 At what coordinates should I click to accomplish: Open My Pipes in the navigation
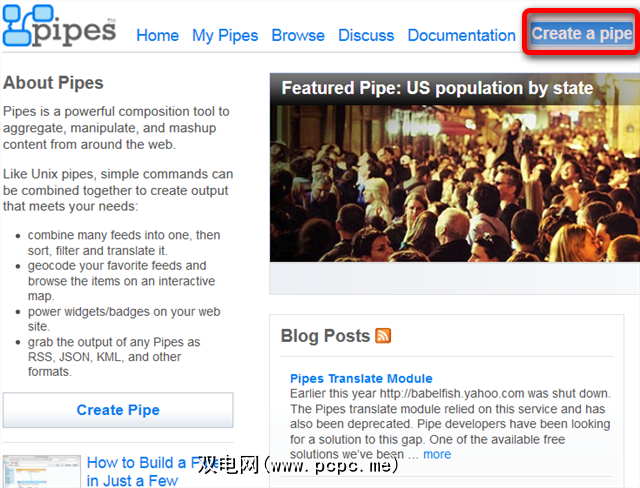[x=225, y=35]
